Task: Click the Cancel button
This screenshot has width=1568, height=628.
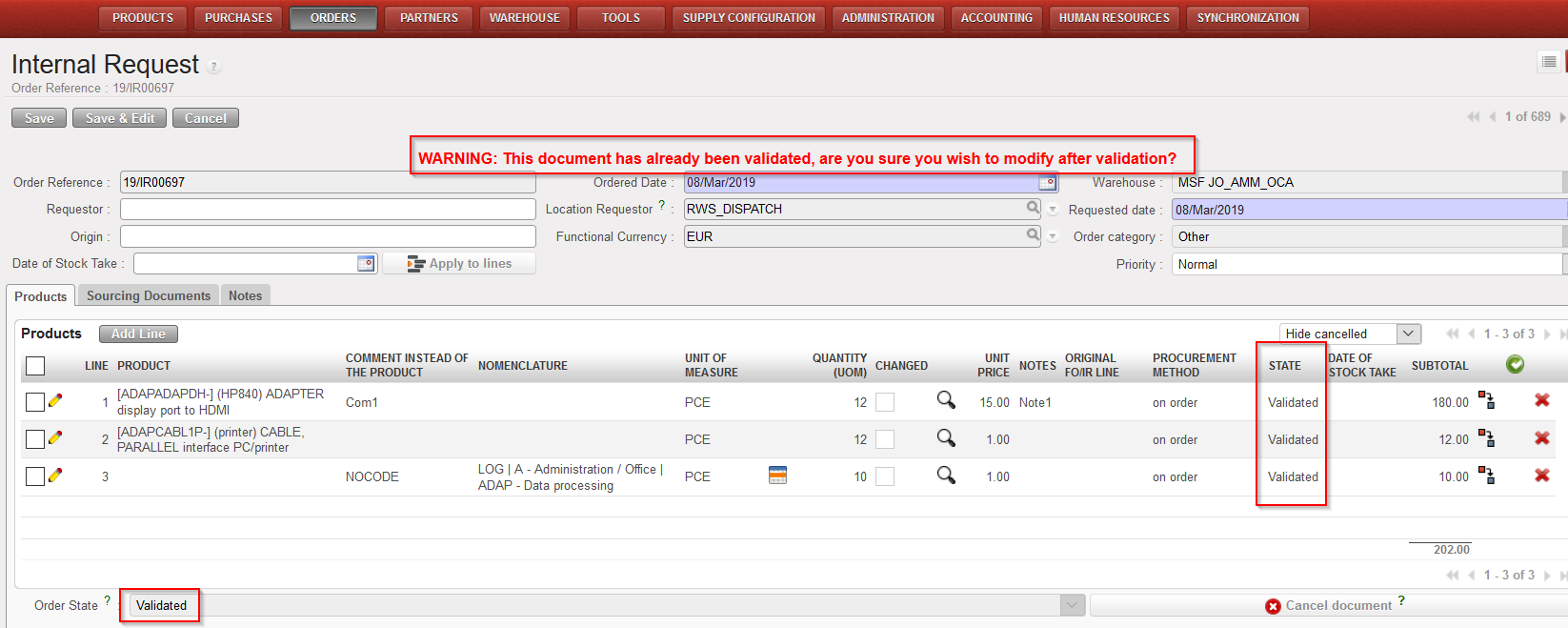Action: (205, 118)
